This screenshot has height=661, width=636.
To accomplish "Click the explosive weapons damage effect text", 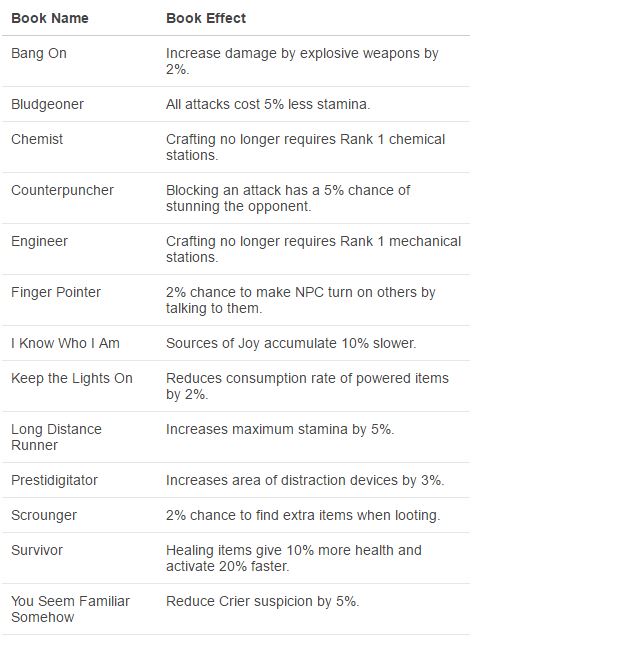I will (x=302, y=61).
